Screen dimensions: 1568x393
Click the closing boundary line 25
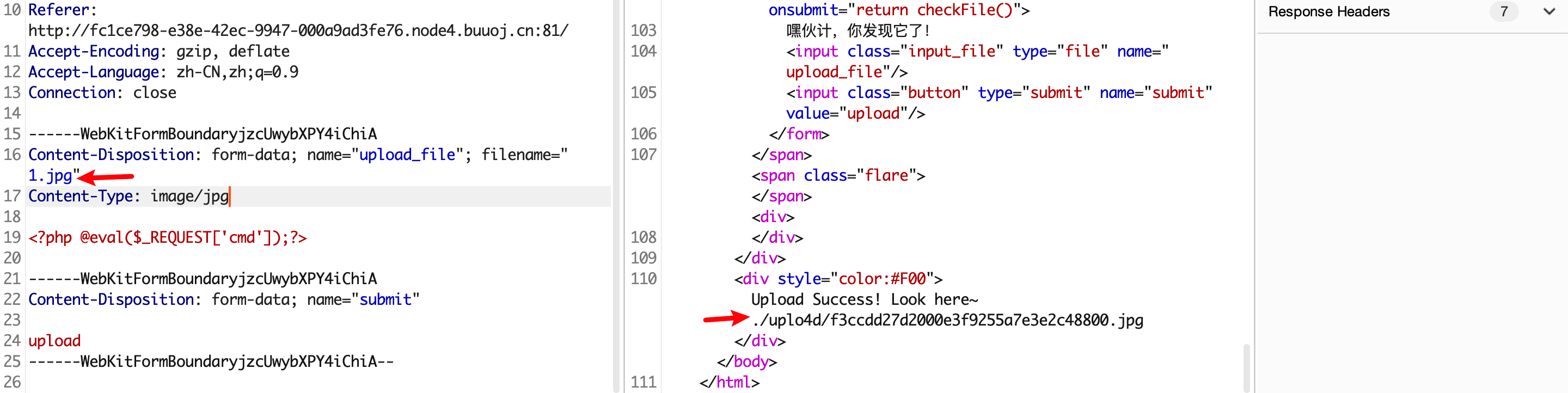pyautogui.click(x=211, y=361)
